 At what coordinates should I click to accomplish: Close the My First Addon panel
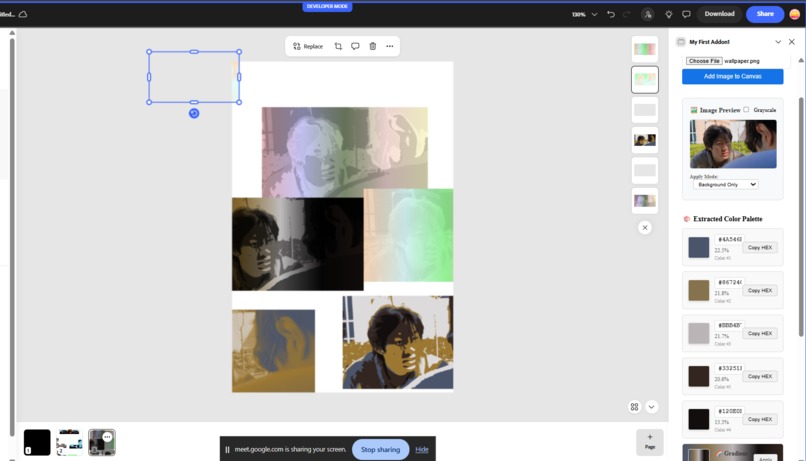pyautogui.click(x=792, y=42)
